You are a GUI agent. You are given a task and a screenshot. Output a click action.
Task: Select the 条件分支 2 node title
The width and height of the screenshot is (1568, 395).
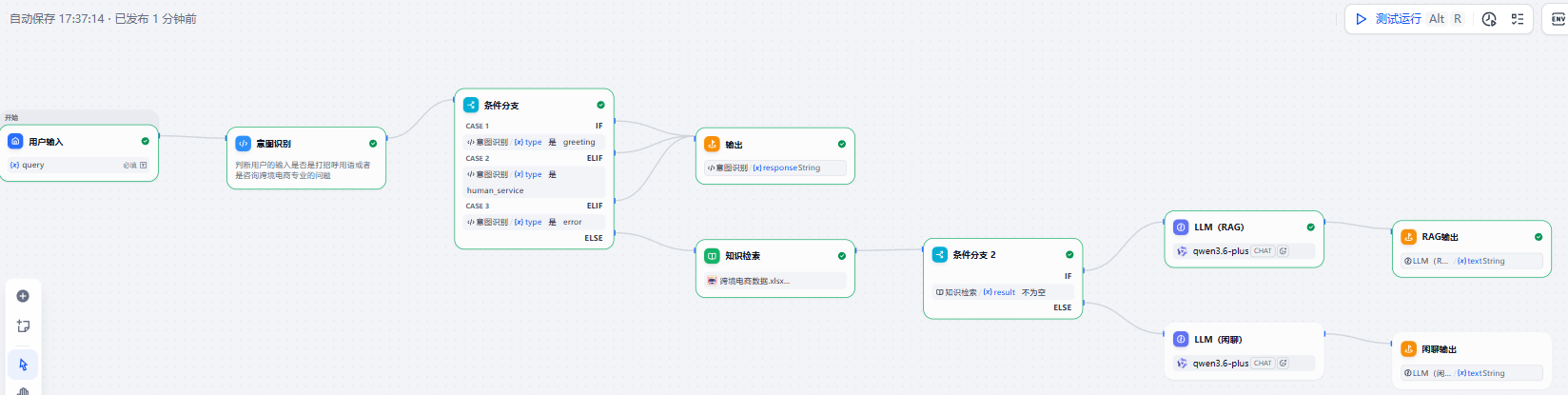[974, 255]
